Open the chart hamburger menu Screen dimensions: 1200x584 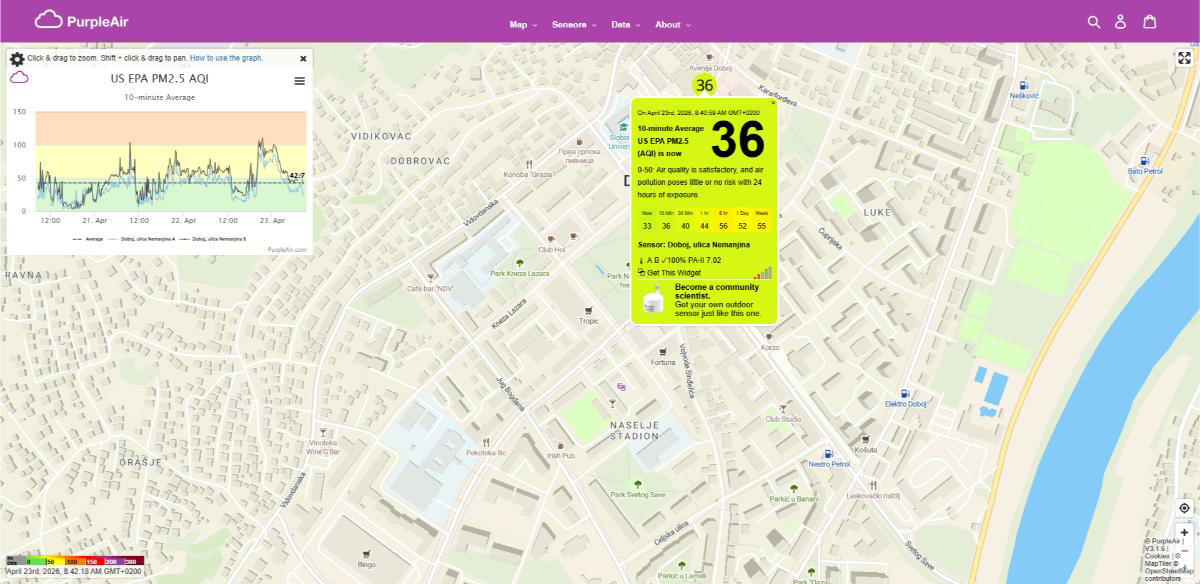(299, 81)
